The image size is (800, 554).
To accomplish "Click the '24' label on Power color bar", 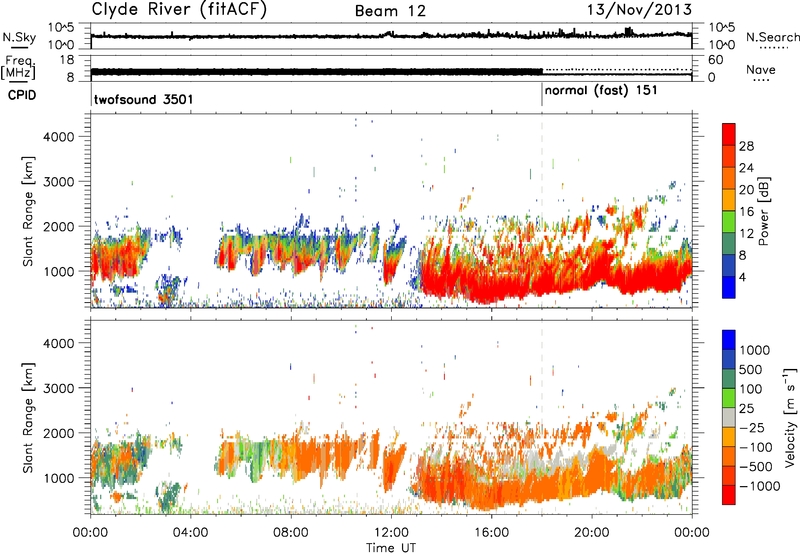I will point(746,168).
